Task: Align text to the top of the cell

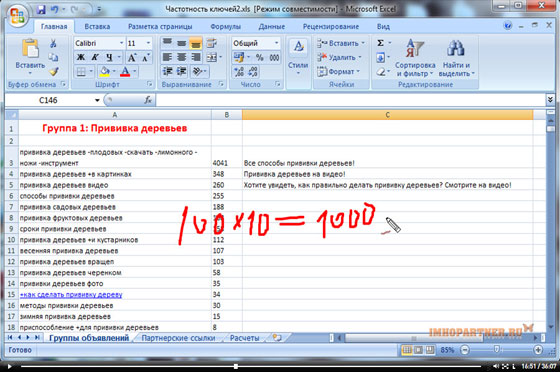Action: tap(167, 43)
